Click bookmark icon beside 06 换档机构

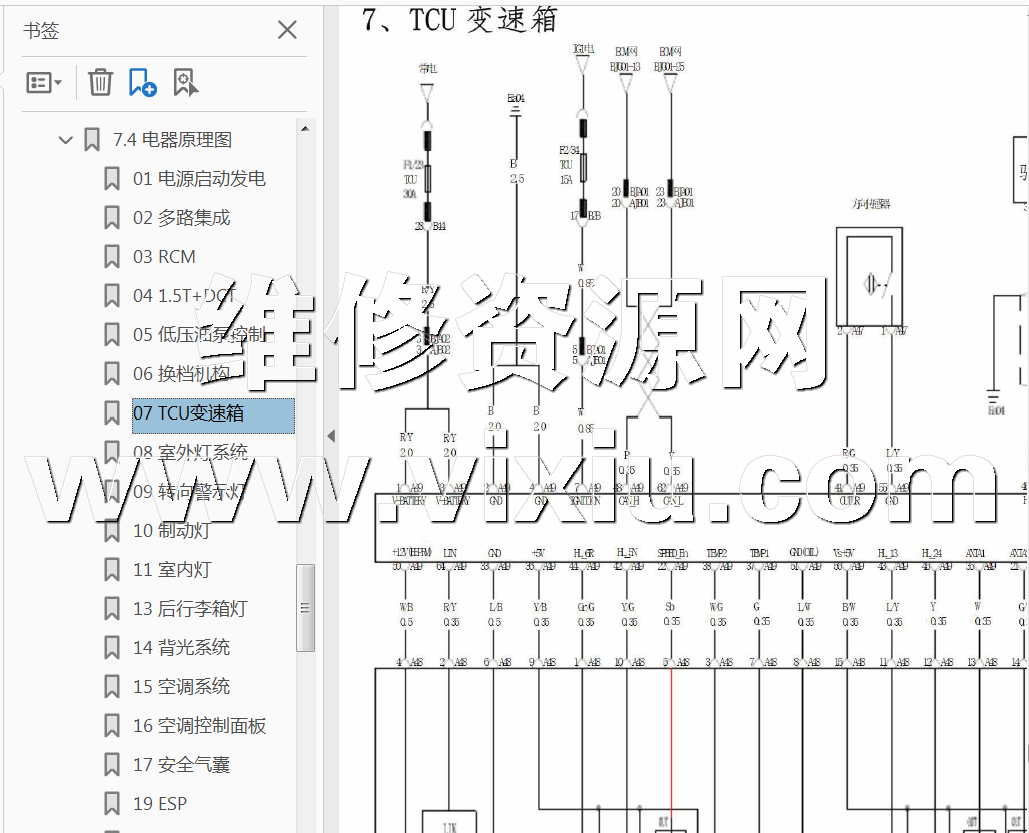pyautogui.click(x=112, y=374)
